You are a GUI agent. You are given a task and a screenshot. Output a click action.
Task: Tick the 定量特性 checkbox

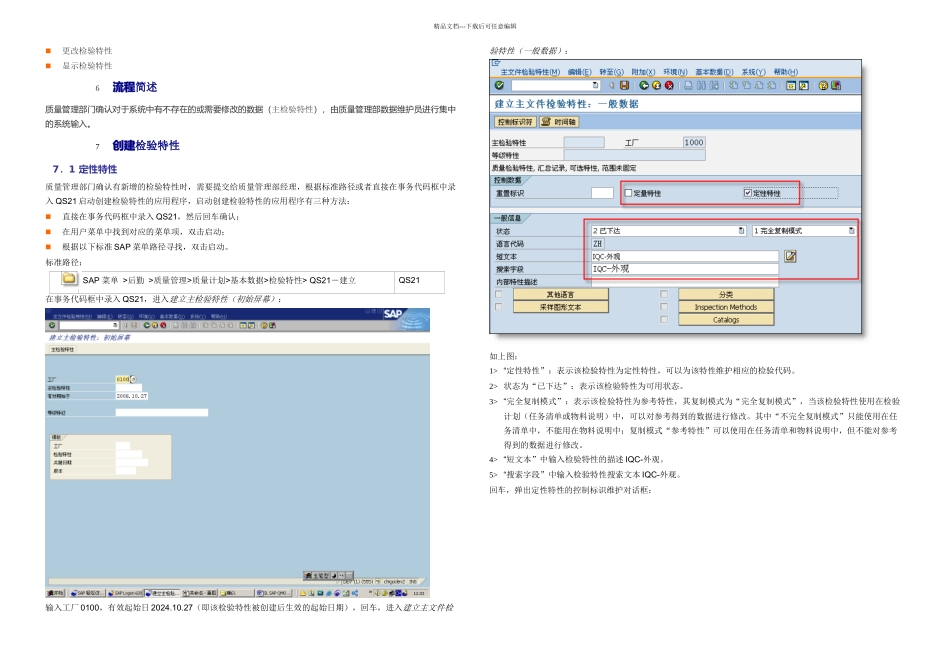pos(628,193)
